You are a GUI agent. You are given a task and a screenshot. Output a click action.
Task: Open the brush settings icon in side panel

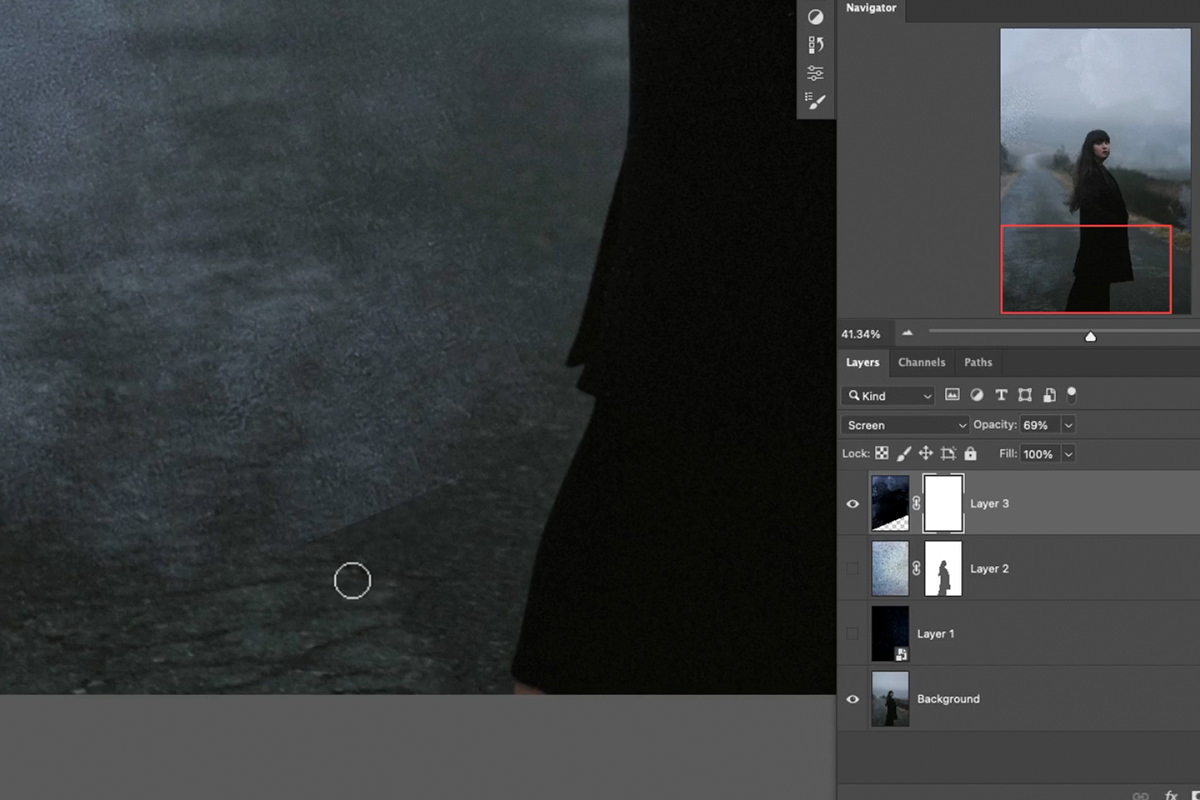tap(815, 100)
